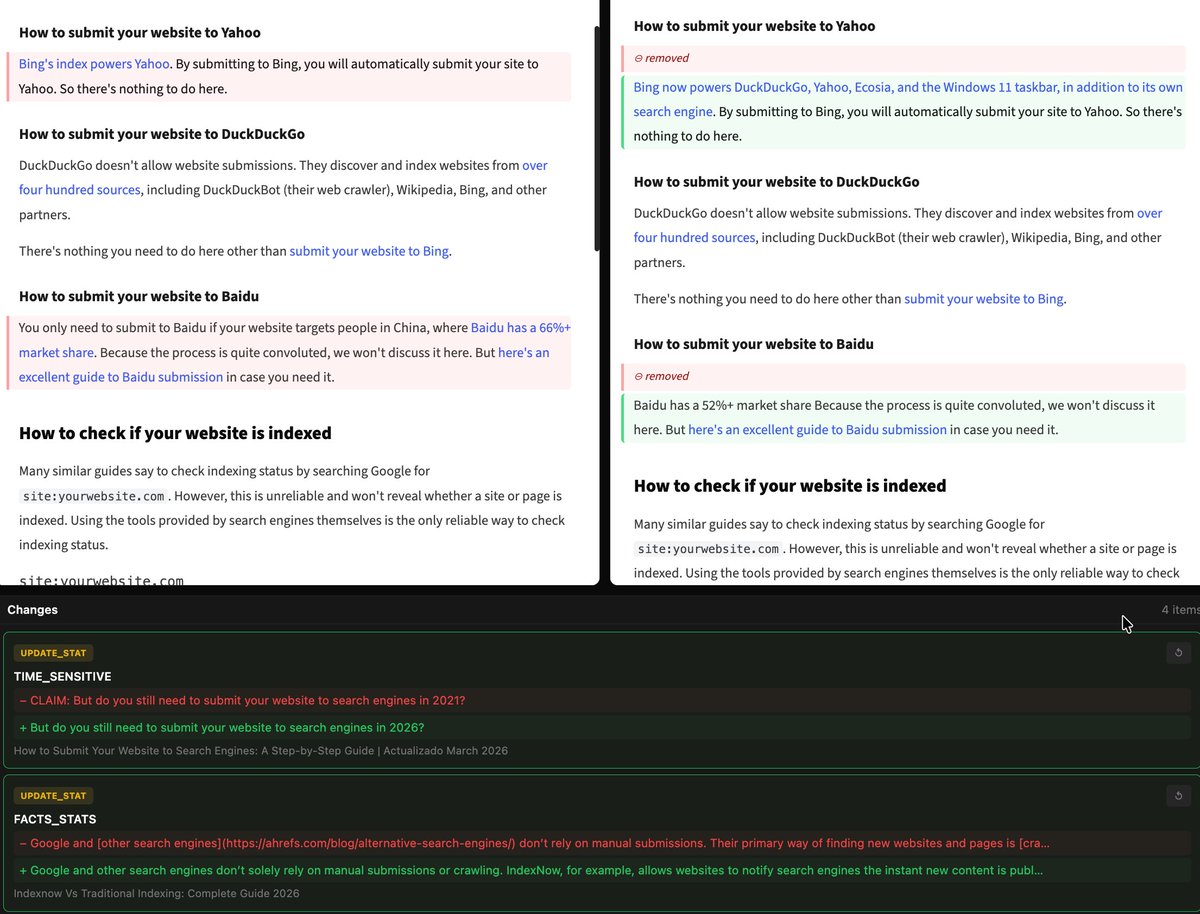The image size is (1200, 914).
Task: Click "How to check if your website is indexed" right heading
Action: pos(790,486)
